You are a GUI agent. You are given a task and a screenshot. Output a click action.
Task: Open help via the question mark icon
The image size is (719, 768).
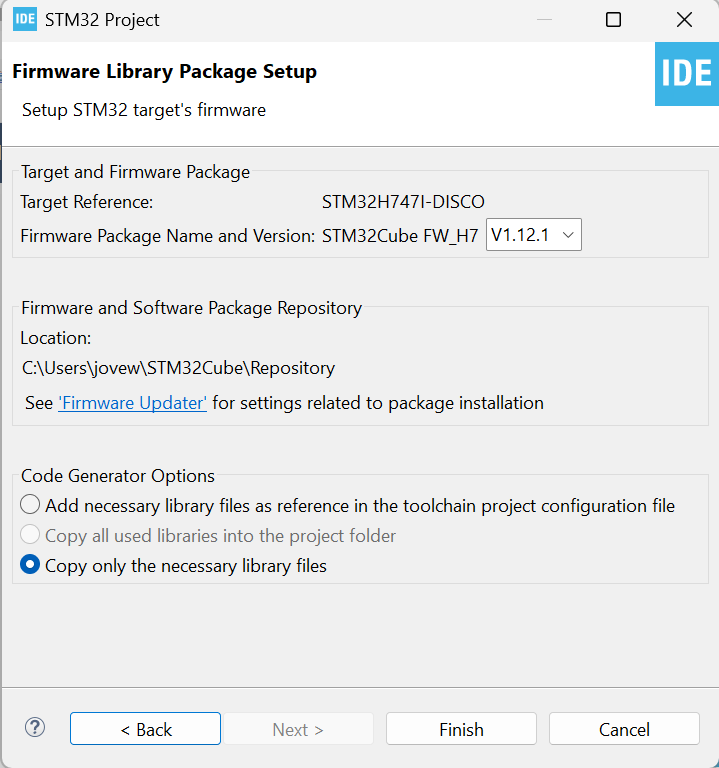tap(35, 728)
